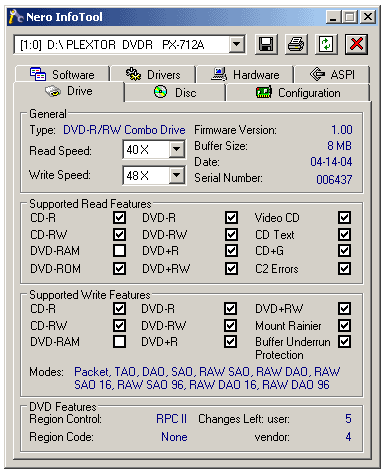This screenshot has width=383, height=472.
Task: Click the green refresh icon
Action: tap(326, 44)
